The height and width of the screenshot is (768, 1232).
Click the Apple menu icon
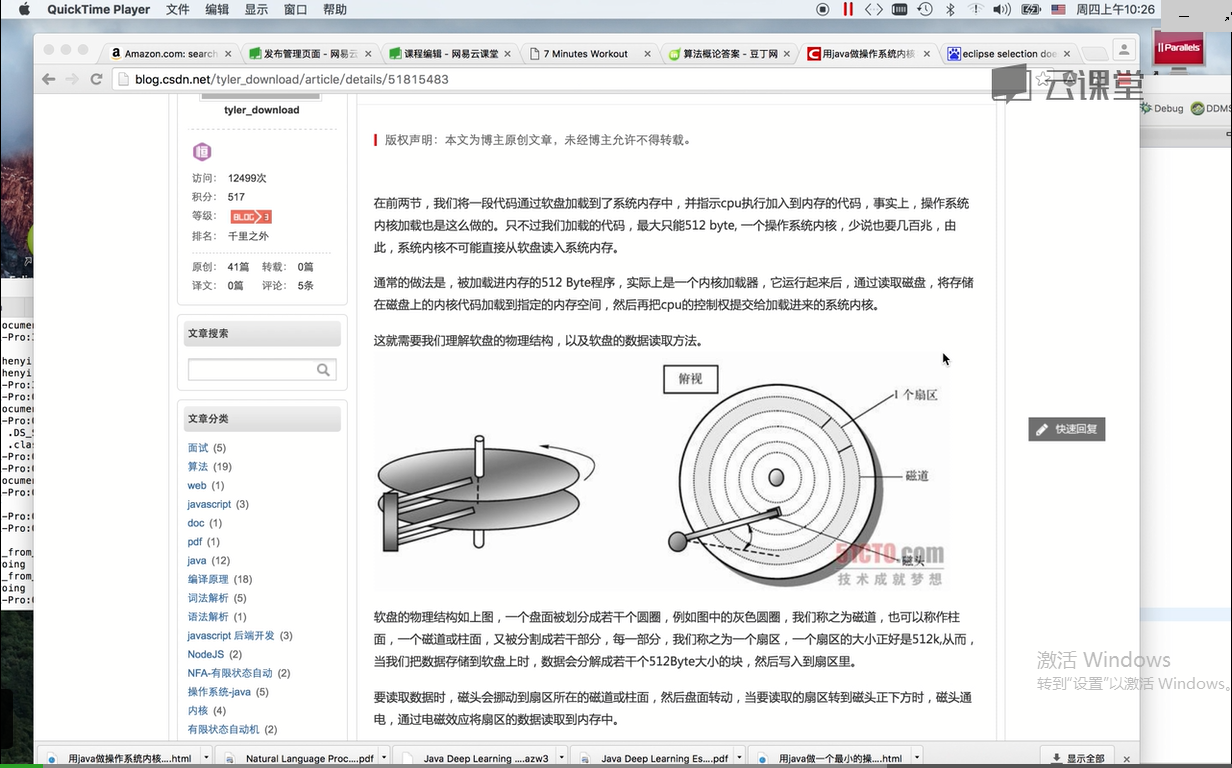click(x=24, y=10)
